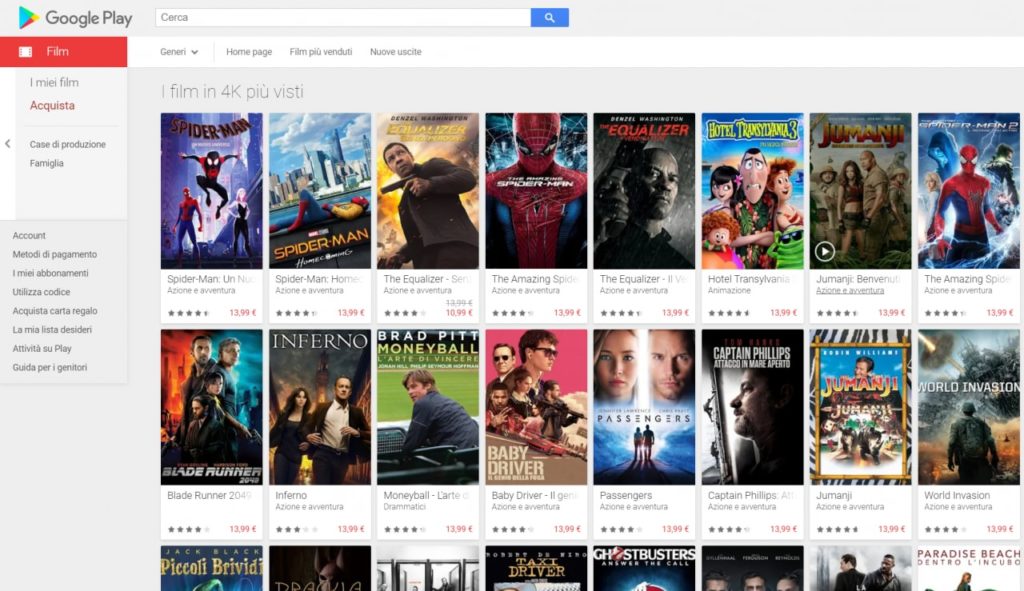The image size is (1024, 591).
Task: Open the Ghostbusters Answer the Call poster
Action: click(x=644, y=568)
